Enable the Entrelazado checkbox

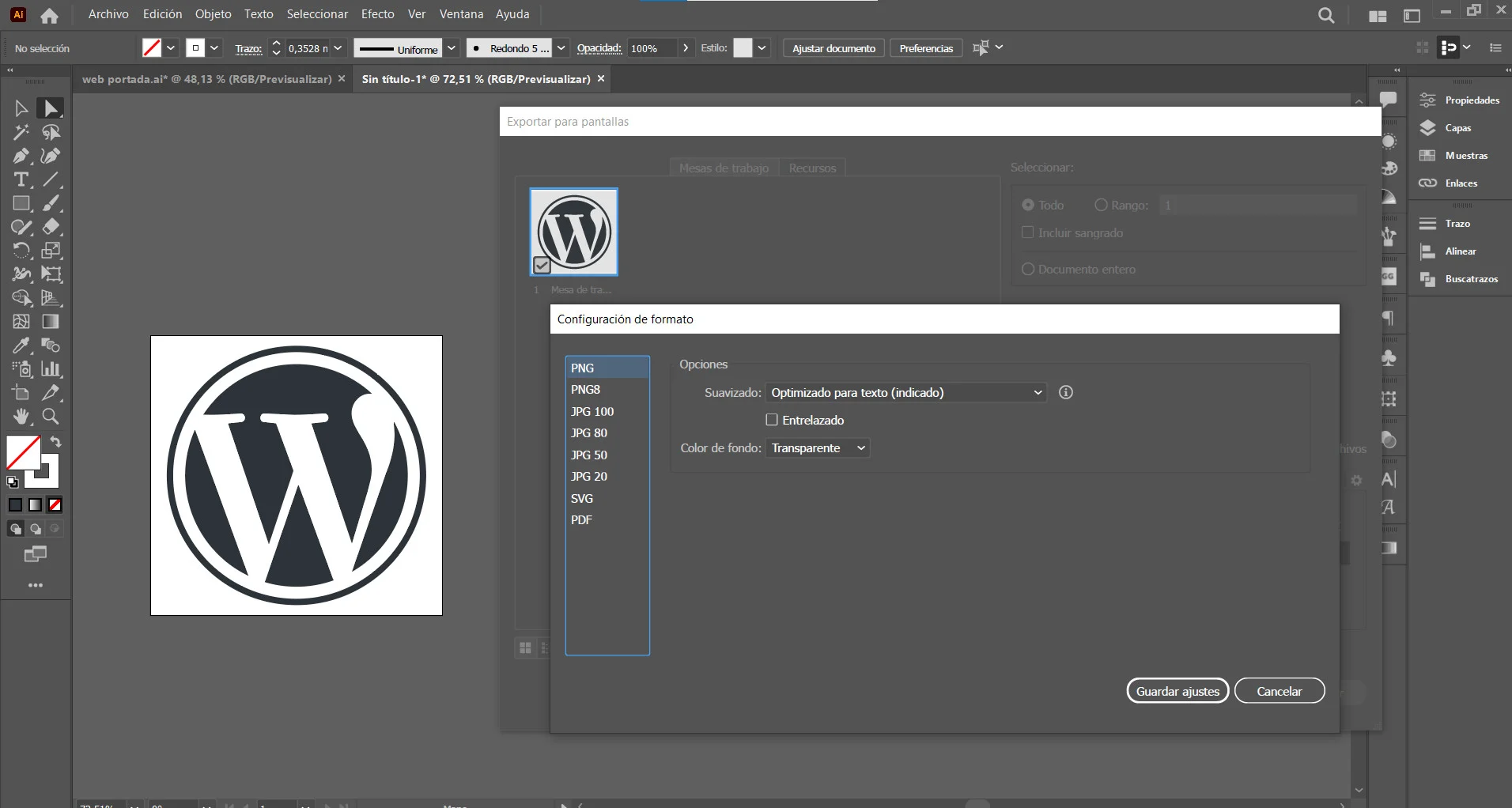[x=772, y=420]
